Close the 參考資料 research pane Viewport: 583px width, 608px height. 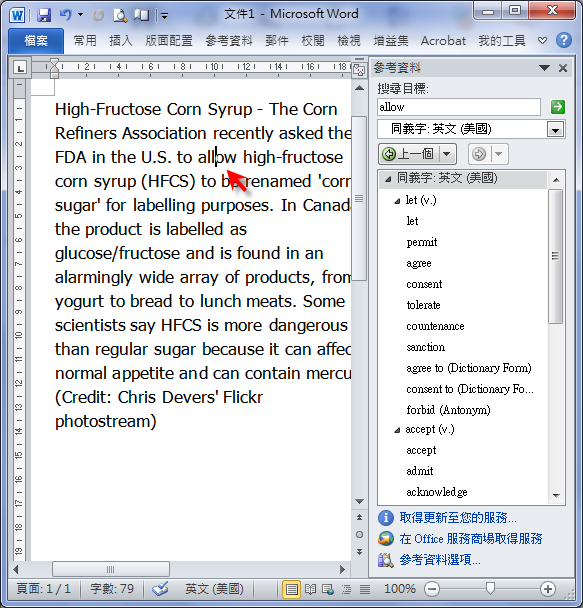coord(563,68)
